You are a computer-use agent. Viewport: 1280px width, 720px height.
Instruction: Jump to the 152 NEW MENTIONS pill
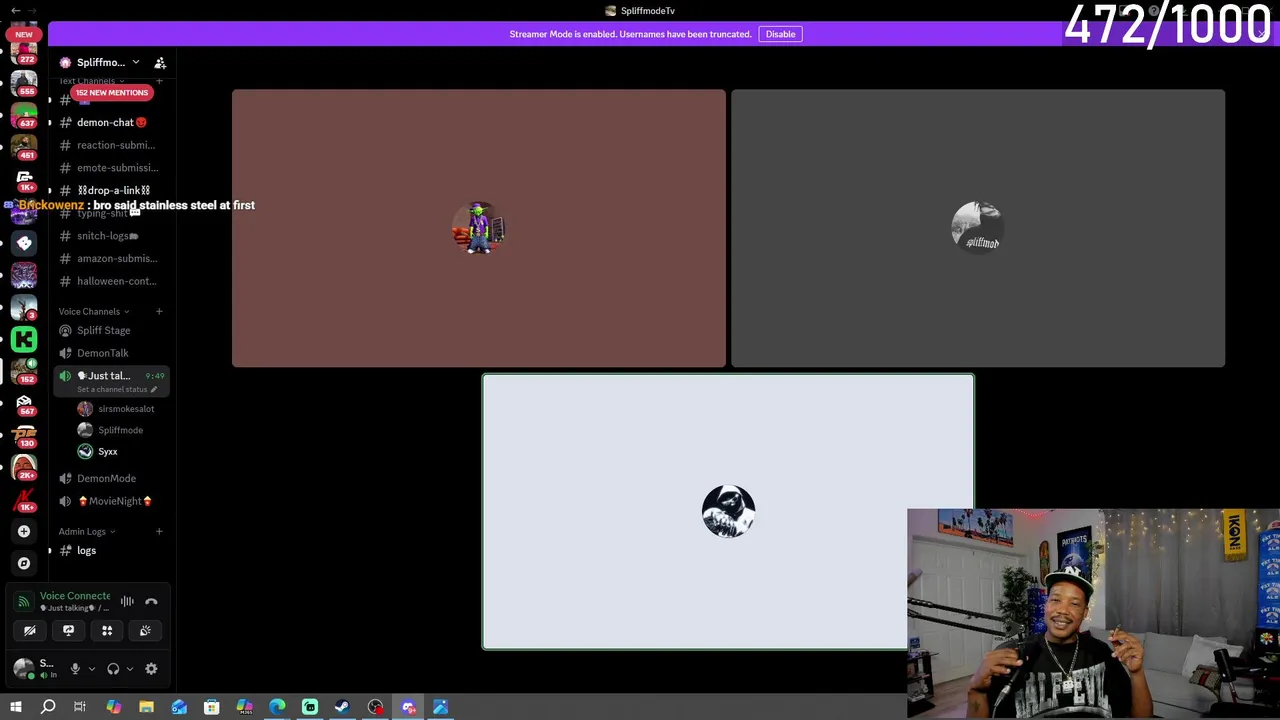click(x=111, y=92)
